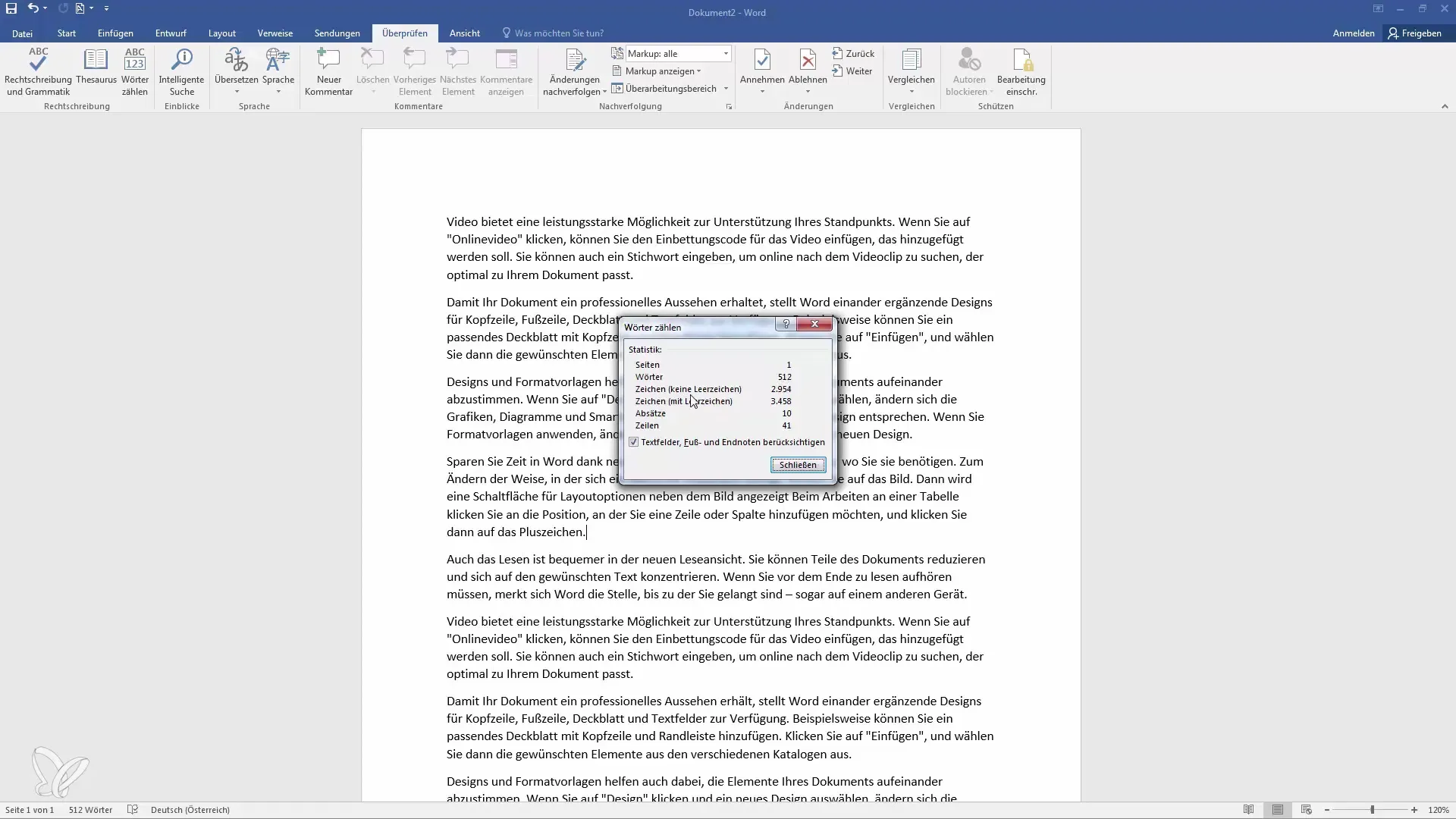Click the Ablehnen changes icon
Image resolution: width=1456 pixels, height=819 pixels.
808,72
